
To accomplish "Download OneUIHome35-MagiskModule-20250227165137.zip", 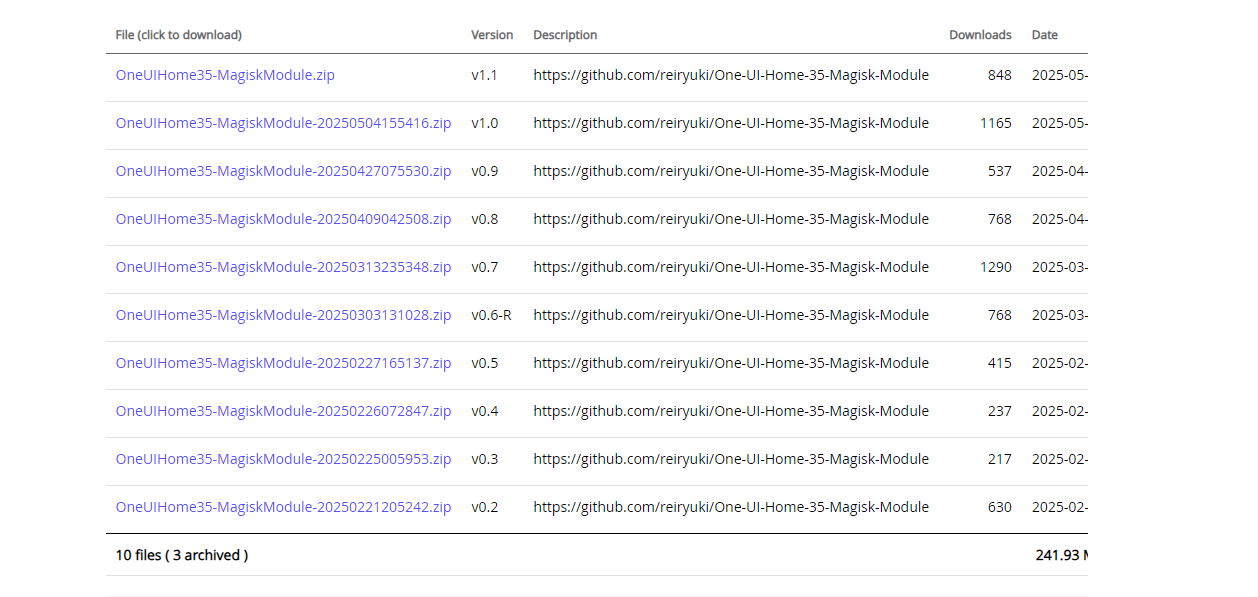I will pyautogui.click(x=283, y=363).
